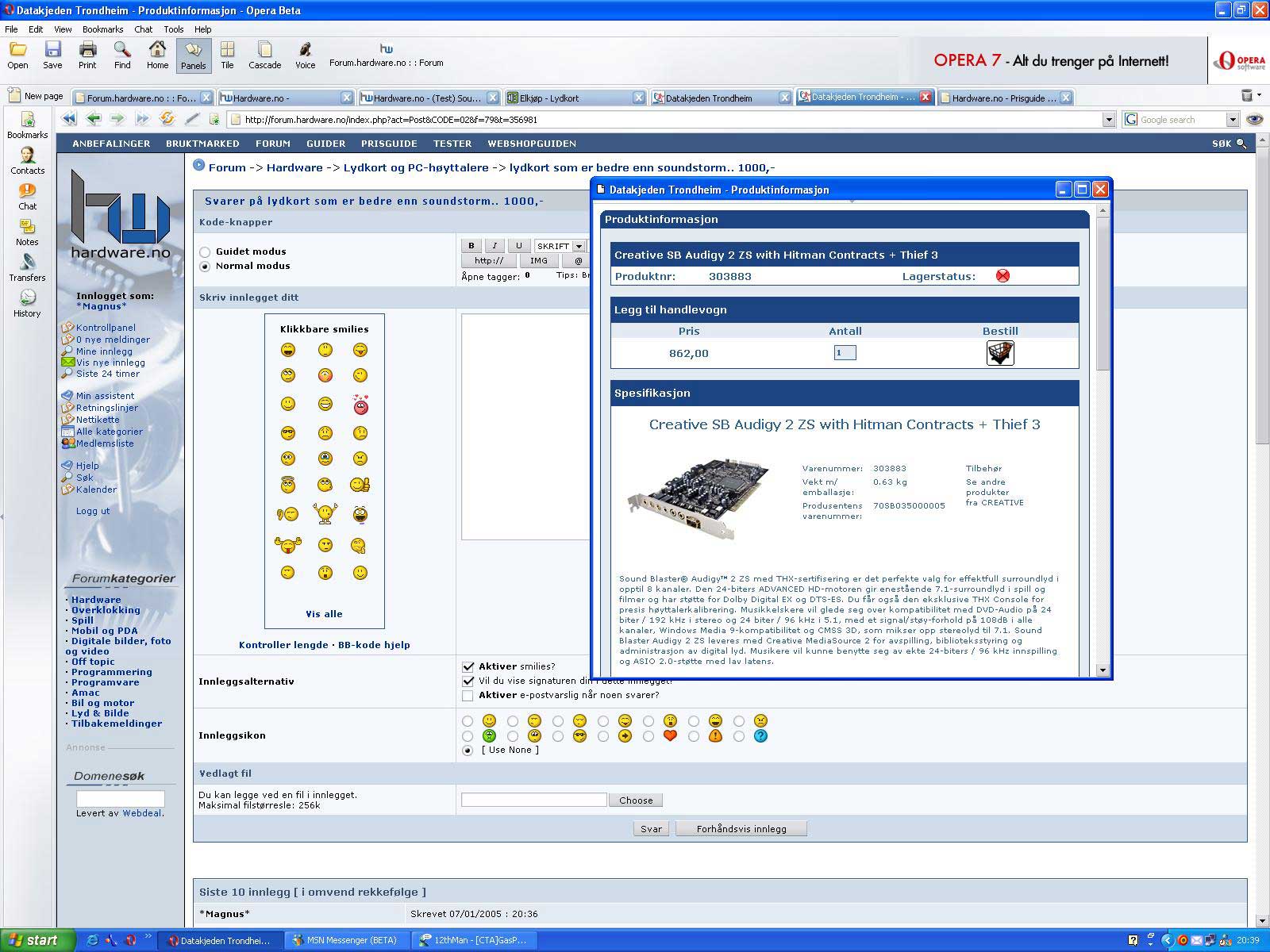
Task: Reload the page with the reload icon
Action: point(167,119)
